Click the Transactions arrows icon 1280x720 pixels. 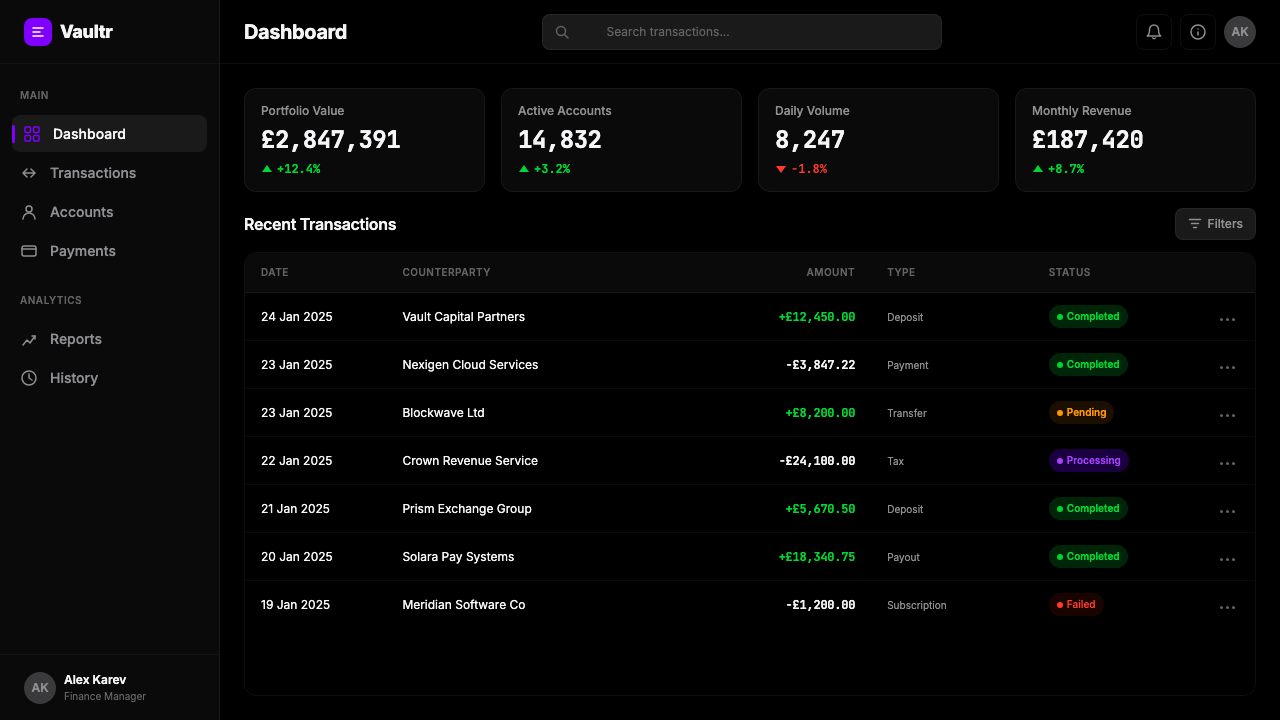29,173
